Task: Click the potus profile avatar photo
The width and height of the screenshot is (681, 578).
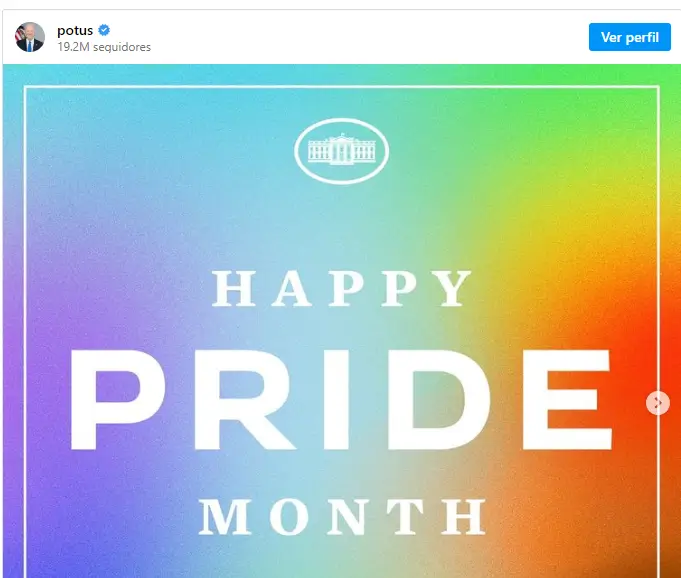Action: click(x=30, y=37)
